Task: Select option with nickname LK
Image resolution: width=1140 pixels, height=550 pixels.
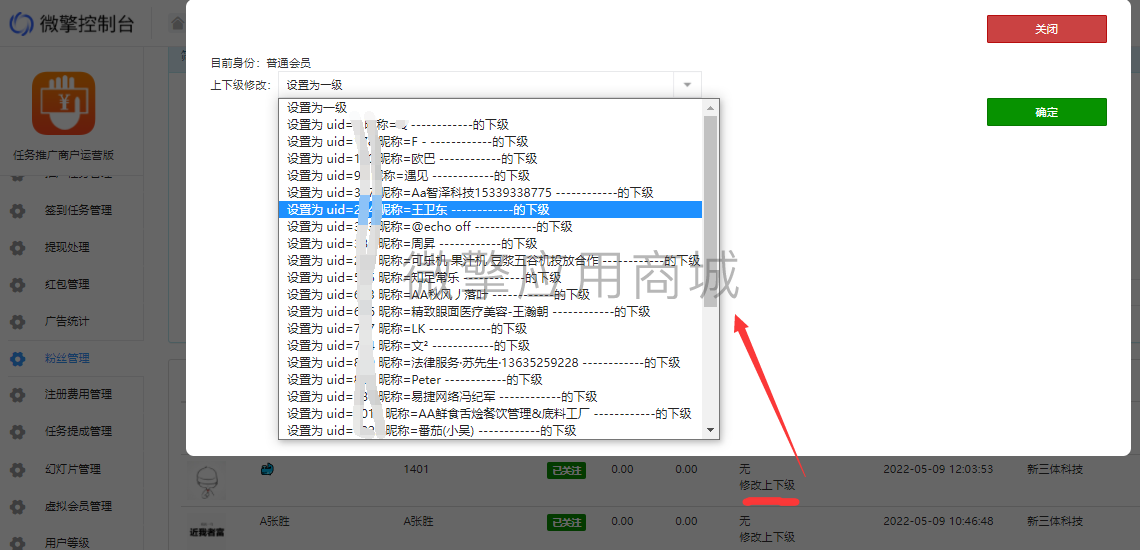Action: tap(491, 328)
